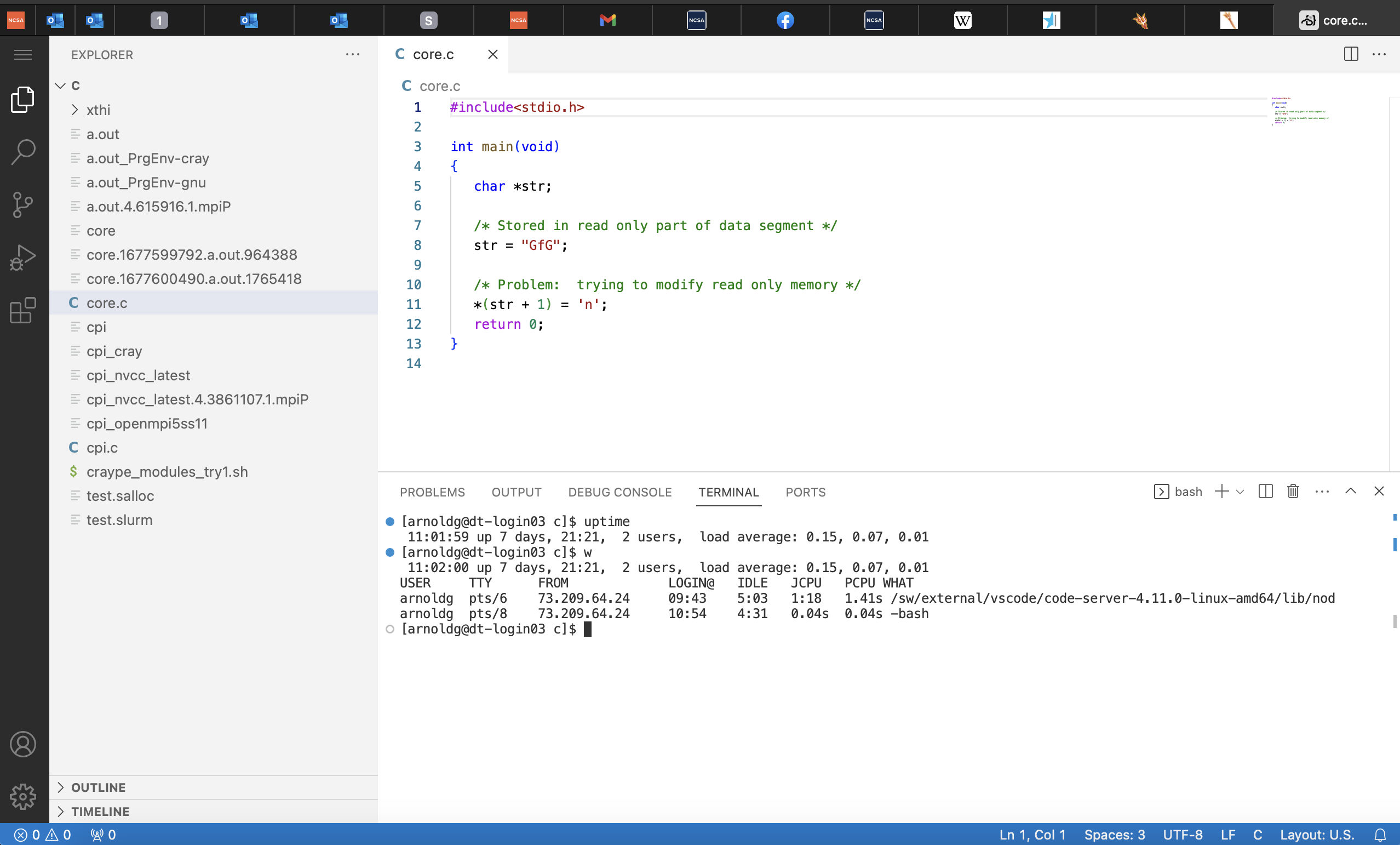Click the minimap of core.c
Viewport: 1400px width, 845px height.
pyautogui.click(x=1301, y=114)
